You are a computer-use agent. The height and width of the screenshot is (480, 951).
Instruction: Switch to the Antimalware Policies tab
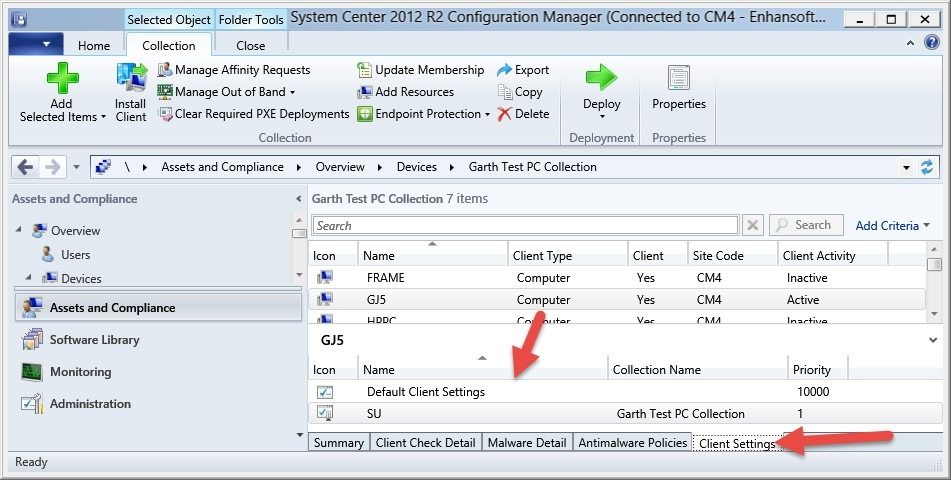633,443
